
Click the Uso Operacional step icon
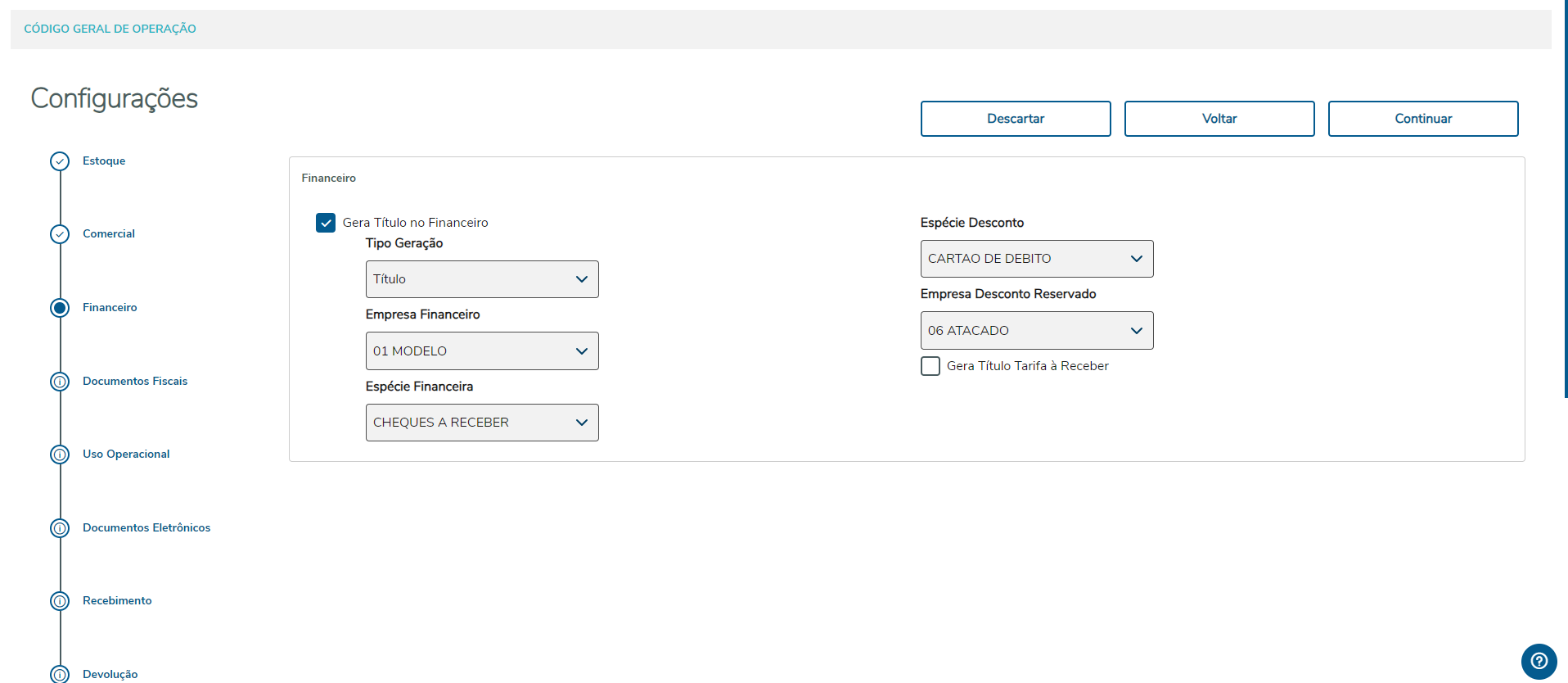point(60,455)
